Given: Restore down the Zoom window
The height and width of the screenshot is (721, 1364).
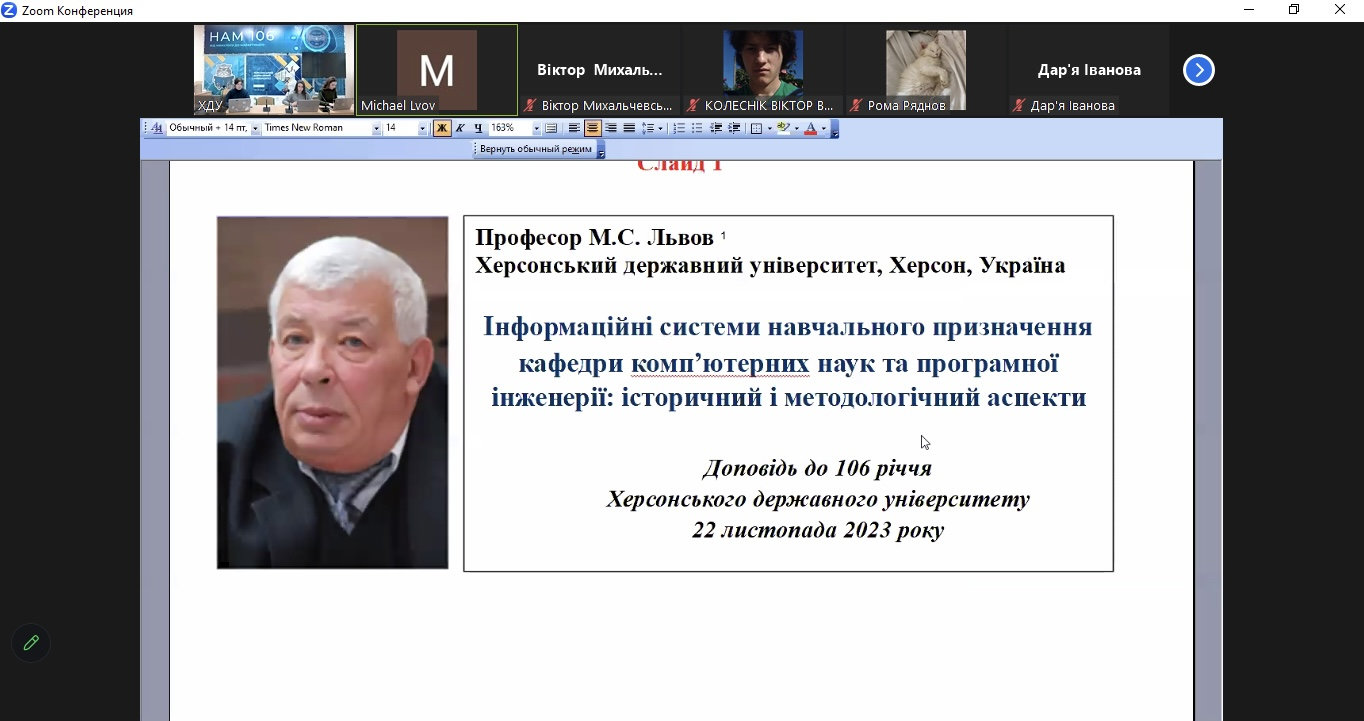Looking at the screenshot, I should click(x=1294, y=10).
